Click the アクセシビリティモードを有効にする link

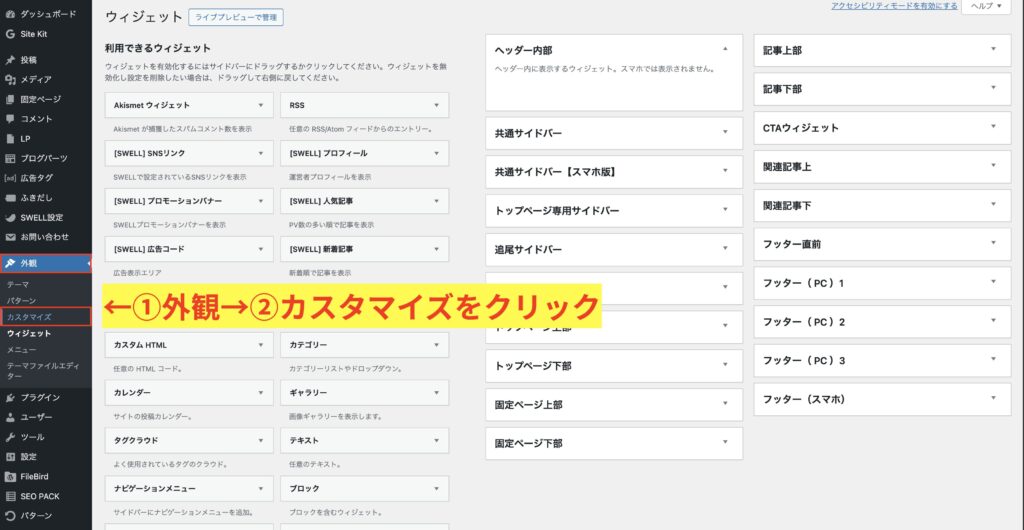pos(892,6)
